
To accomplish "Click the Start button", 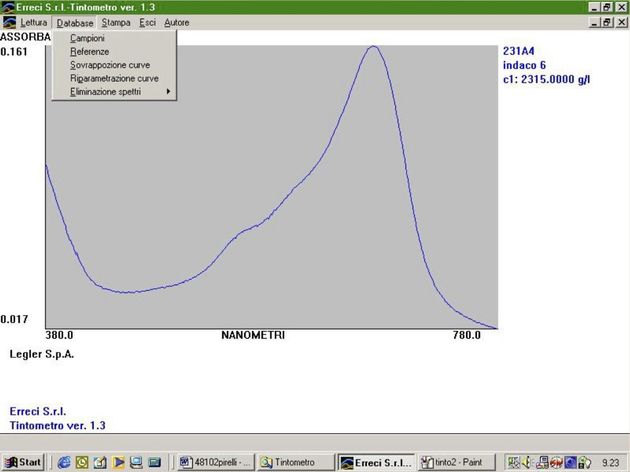I will (23, 462).
